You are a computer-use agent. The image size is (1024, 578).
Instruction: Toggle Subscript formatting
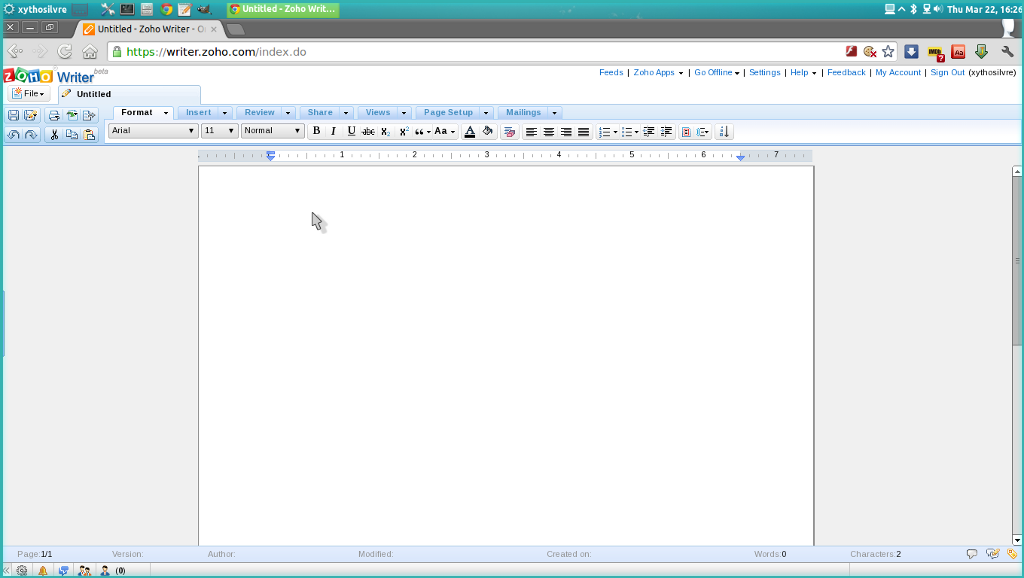(x=385, y=131)
